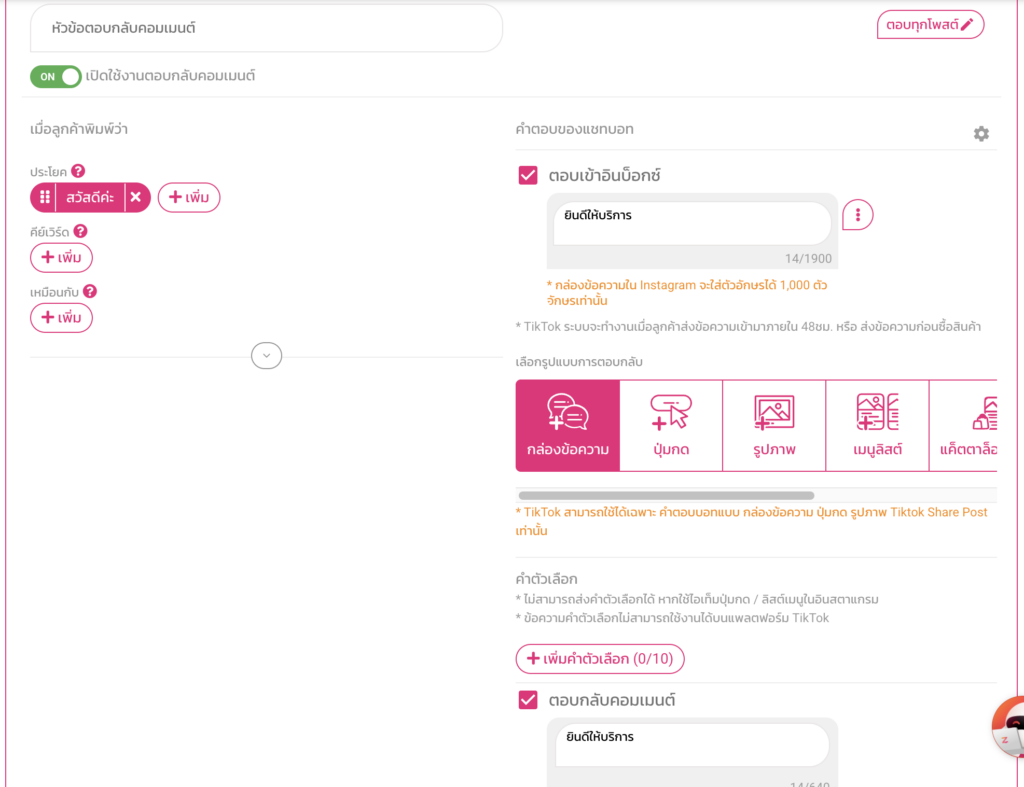This screenshot has height=787, width=1024.
Task: Select the ปุ่มกด reply format
Action: tap(671, 425)
